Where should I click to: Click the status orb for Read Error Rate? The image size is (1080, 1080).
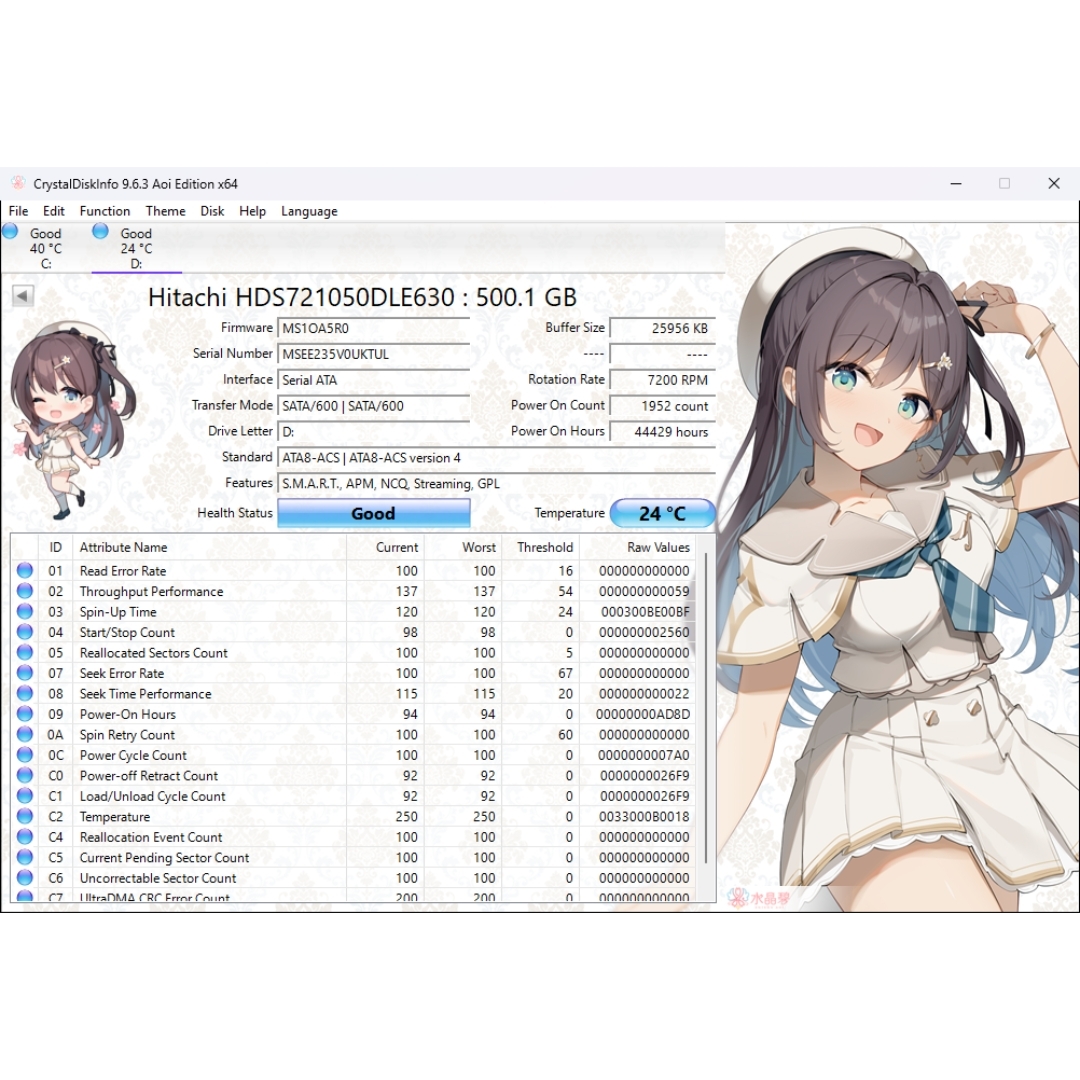pyautogui.click(x=25, y=570)
